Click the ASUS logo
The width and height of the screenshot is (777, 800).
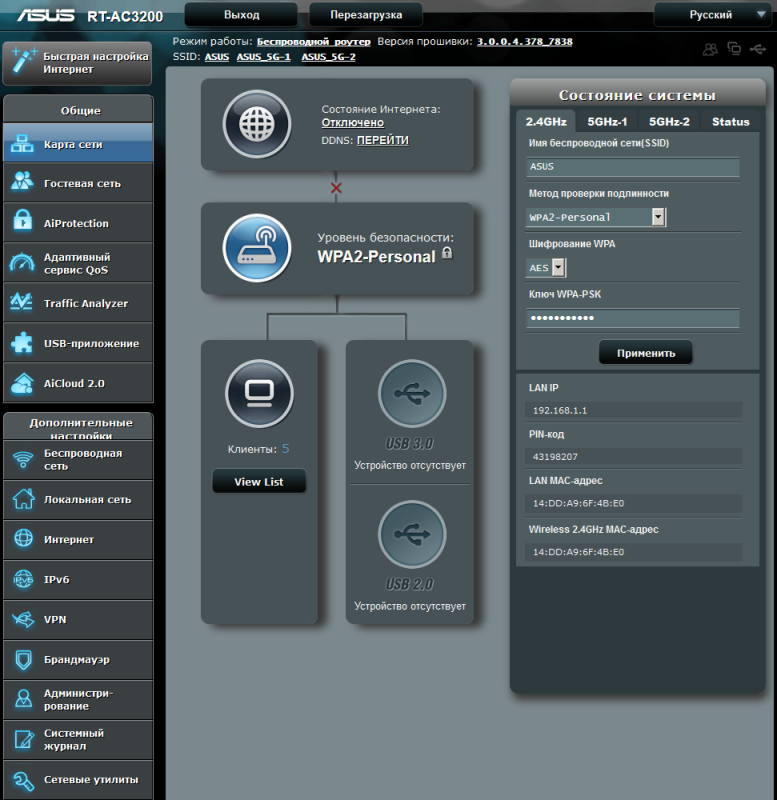pyautogui.click(x=46, y=15)
